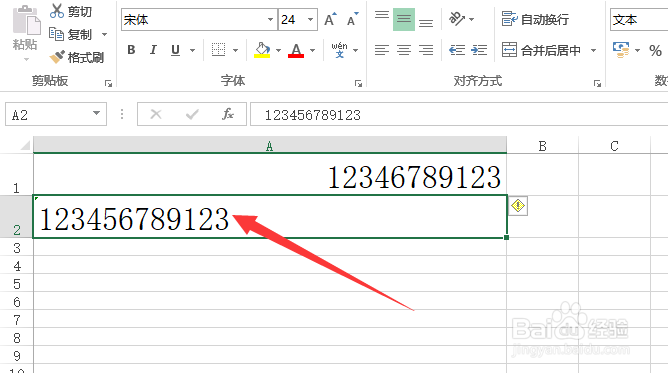Open the Copy (复制) dropdown arrow
This screenshot has height=373, width=668.
click(x=104, y=34)
